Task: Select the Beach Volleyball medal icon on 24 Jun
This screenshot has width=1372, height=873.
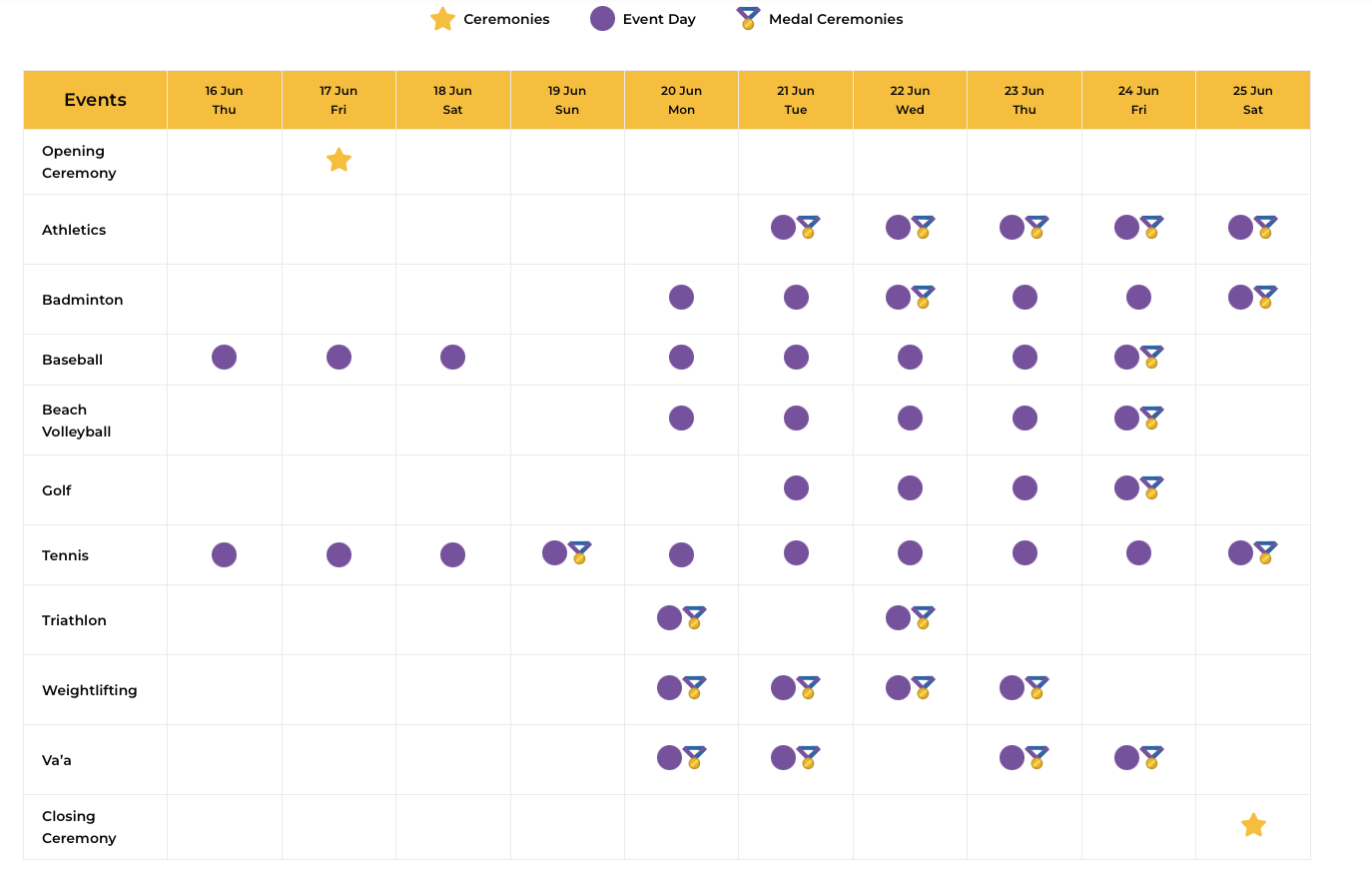Action: point(1151,418)
